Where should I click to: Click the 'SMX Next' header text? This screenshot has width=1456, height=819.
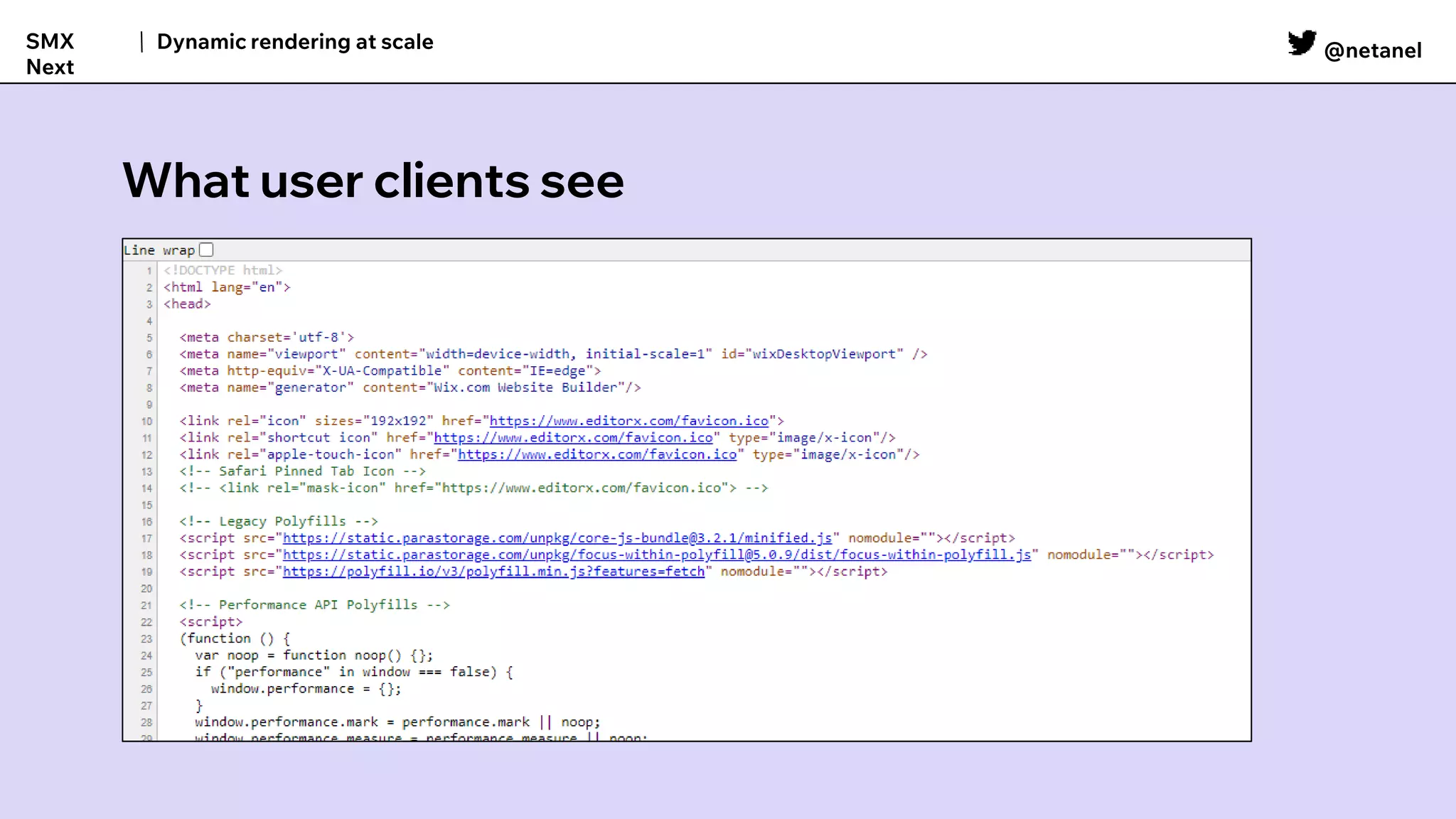50,54
